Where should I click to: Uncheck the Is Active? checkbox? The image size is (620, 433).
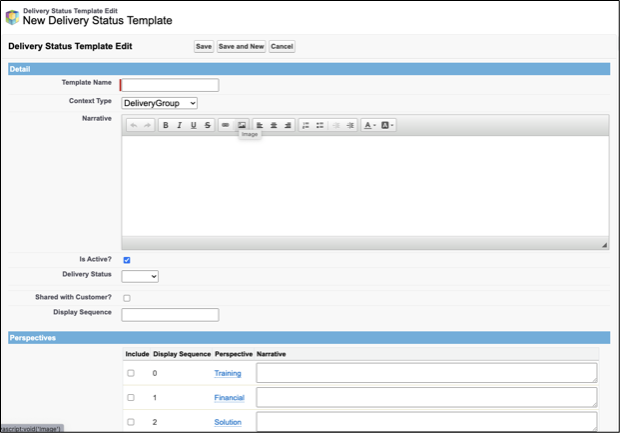click(x=127, y=260)
